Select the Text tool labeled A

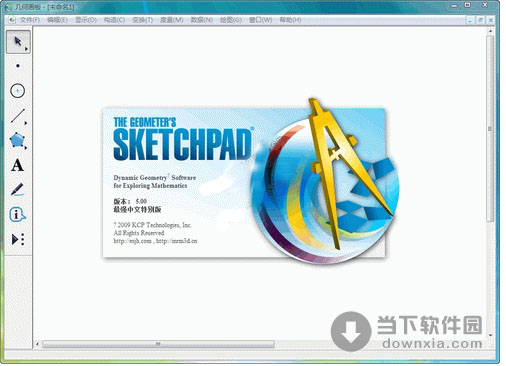pos(17,165)
